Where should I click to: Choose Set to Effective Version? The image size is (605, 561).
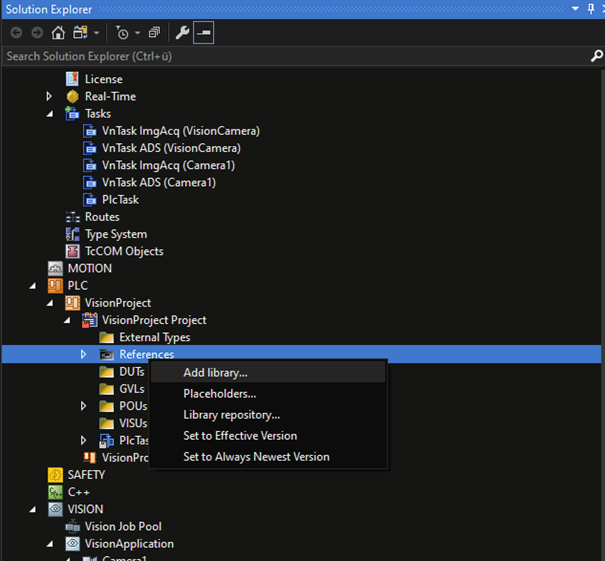click(268, 436)
